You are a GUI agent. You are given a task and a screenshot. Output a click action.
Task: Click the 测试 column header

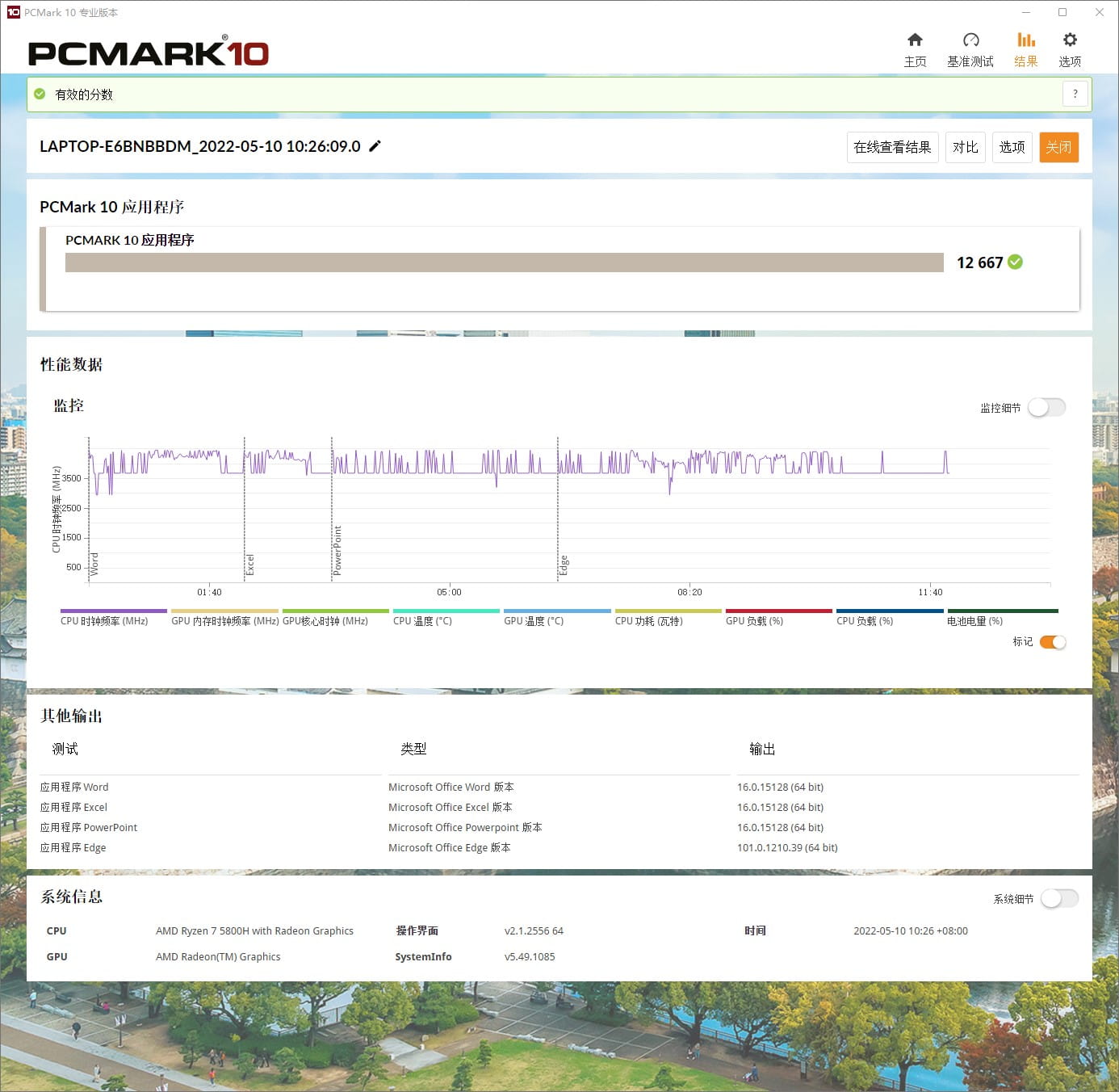(65, 749)
